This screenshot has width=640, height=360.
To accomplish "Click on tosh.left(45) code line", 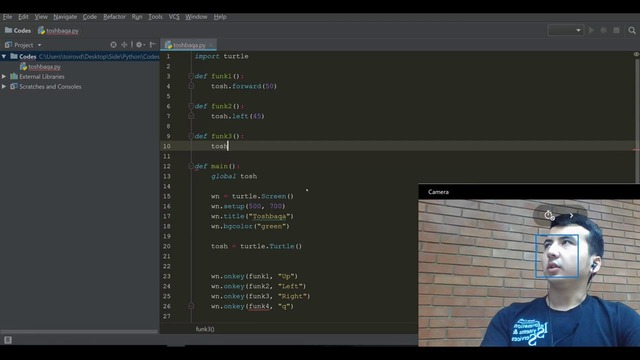I will (x=238, y=116).
